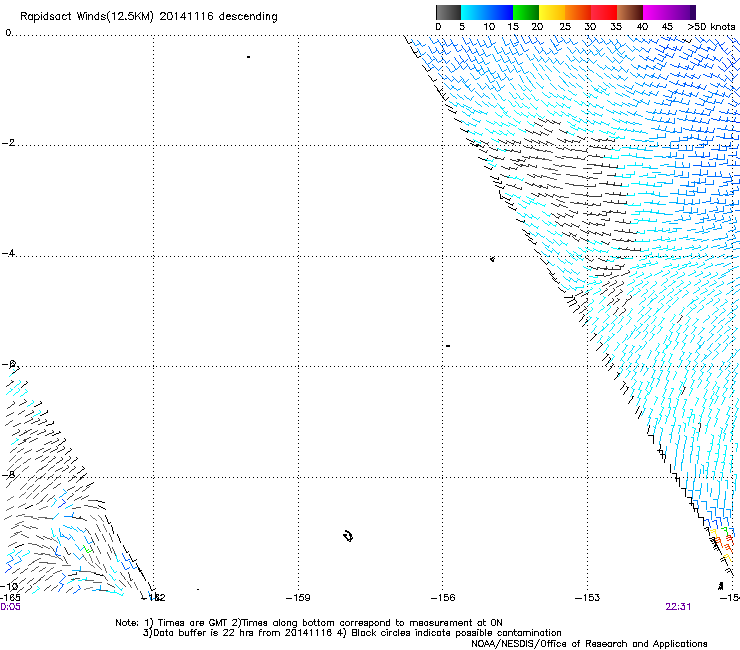Click the longitude label '-156'

pos(443,598)
